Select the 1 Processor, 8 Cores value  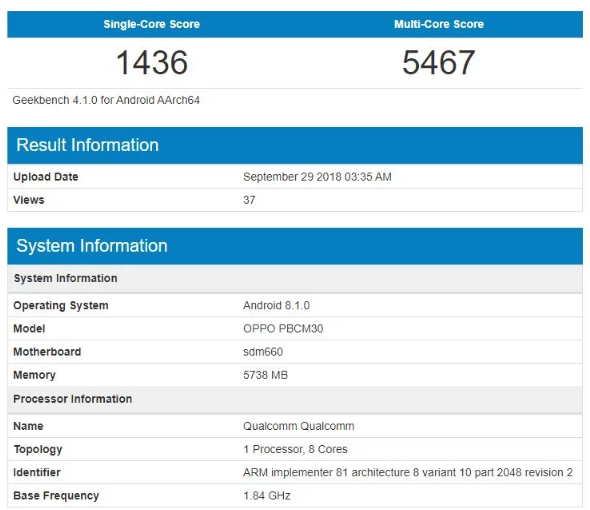pyautogui.click(x=295, y=449)
